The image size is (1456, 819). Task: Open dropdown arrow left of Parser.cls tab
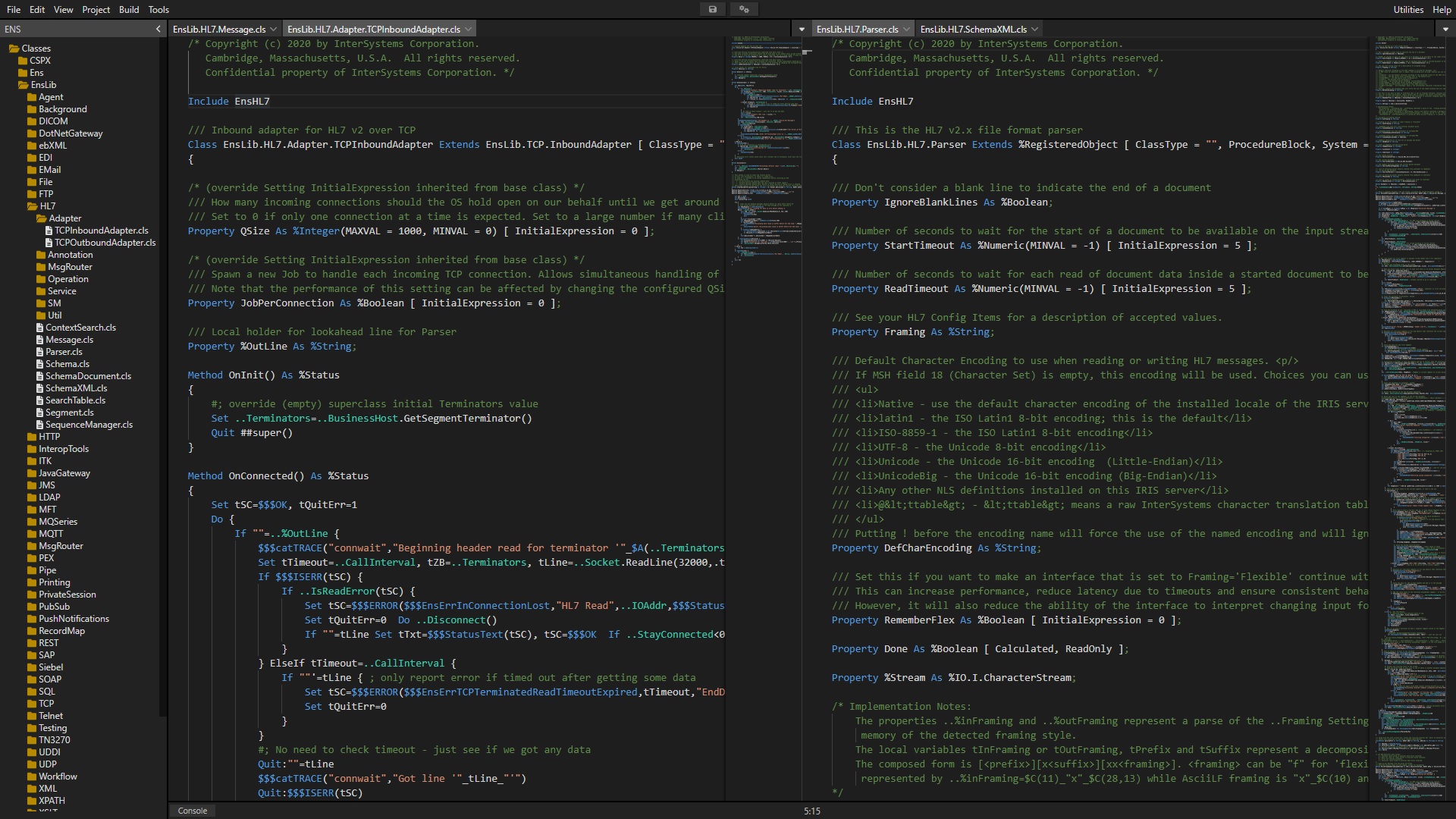(802, 30)
